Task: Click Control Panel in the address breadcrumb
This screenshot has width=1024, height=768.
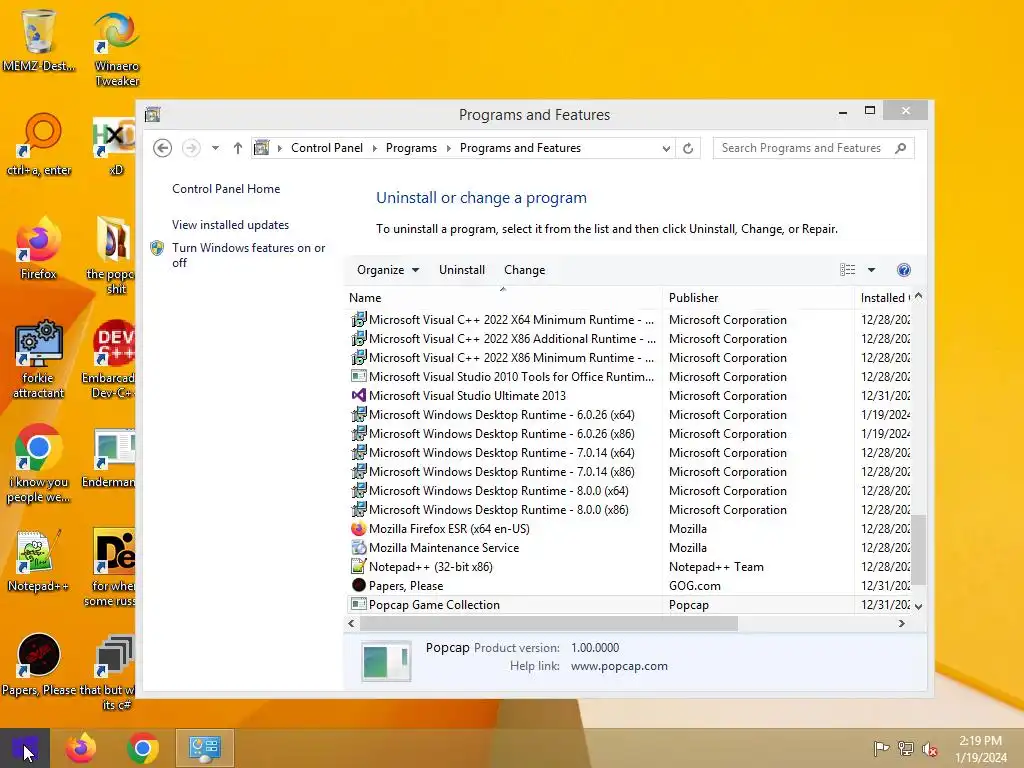Action: (x=327, y=148)
